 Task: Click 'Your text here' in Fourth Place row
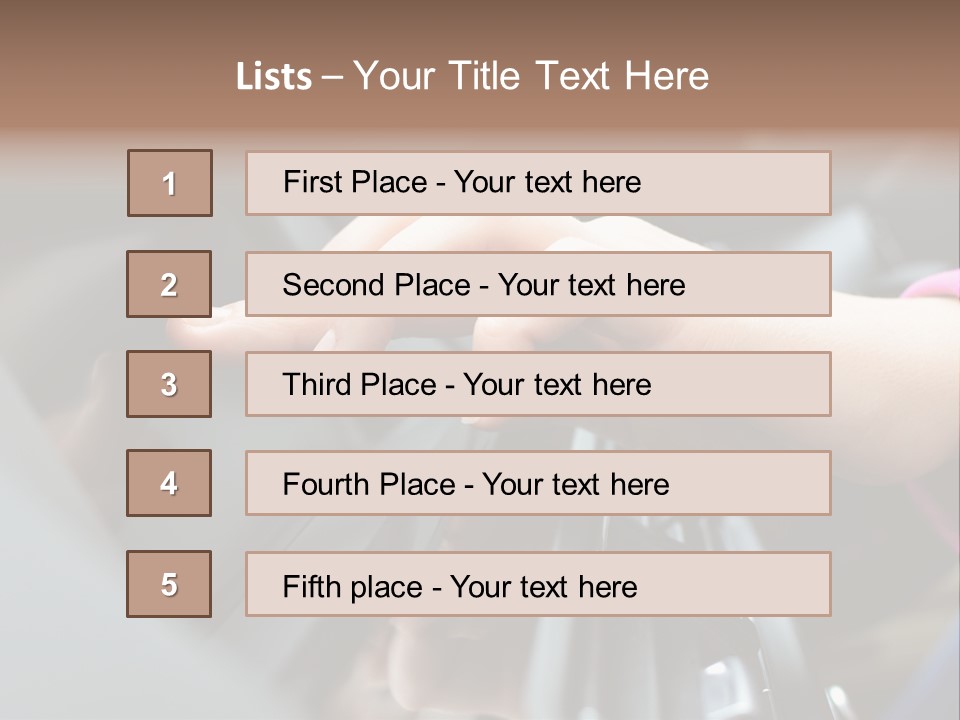(575, 485)
